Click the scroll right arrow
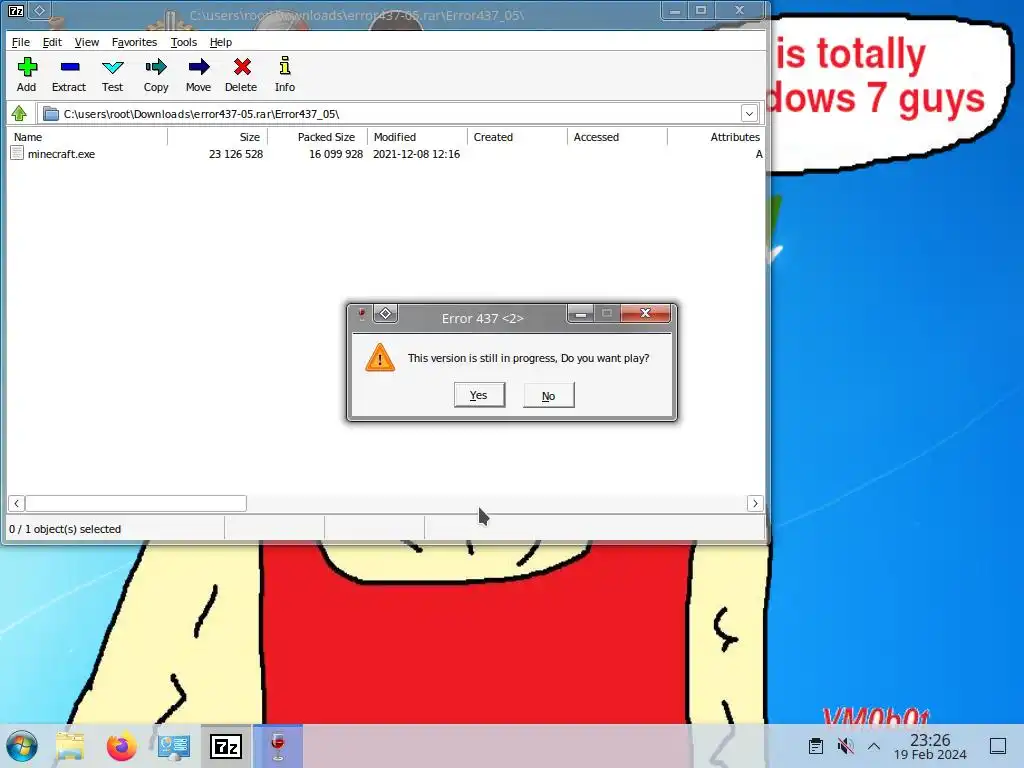This screenshot has width=1024, height=768. [x=755, y=503]
